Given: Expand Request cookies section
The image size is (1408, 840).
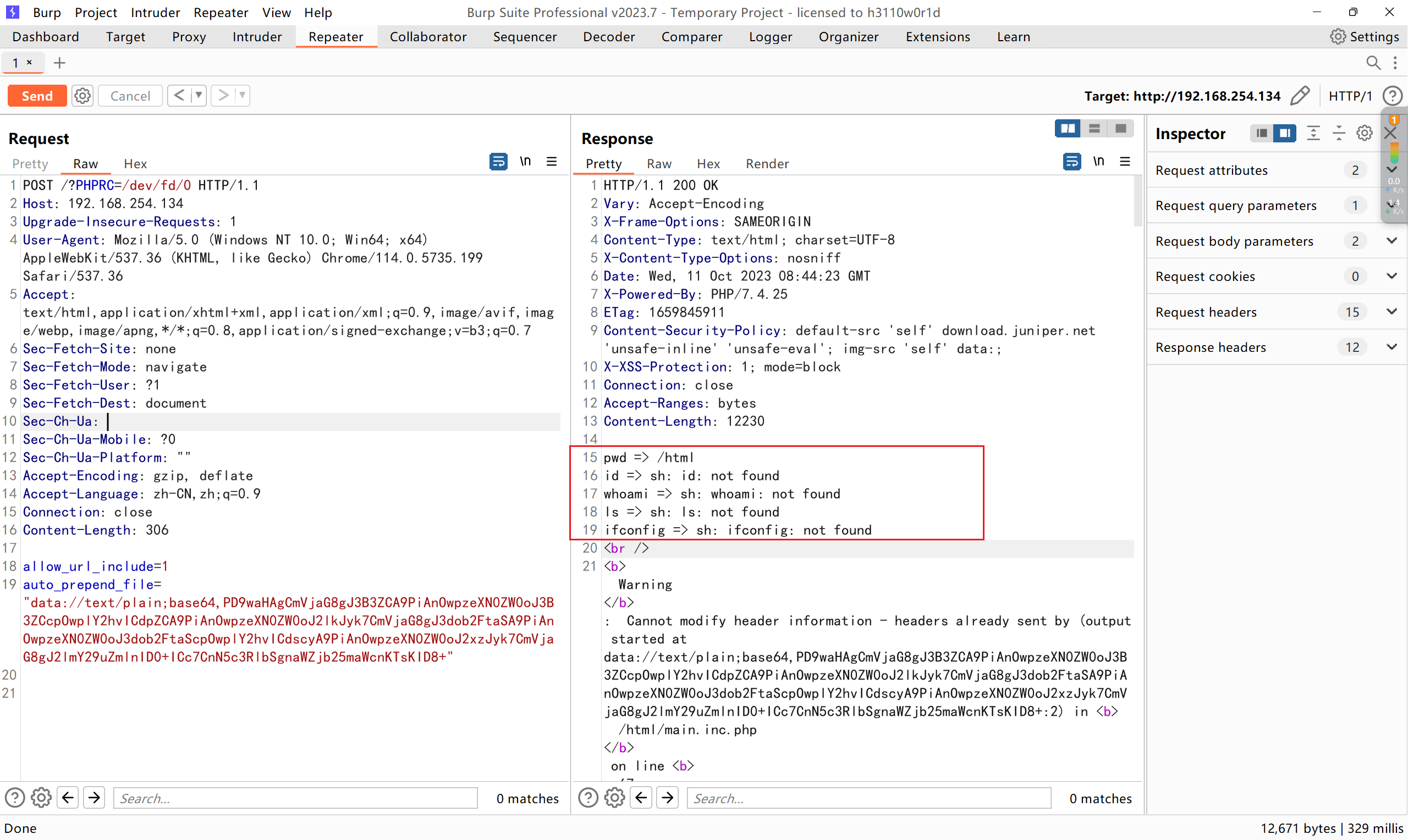Looking at the screenshot, I should pyautogui.click(x=1391, y=276).
